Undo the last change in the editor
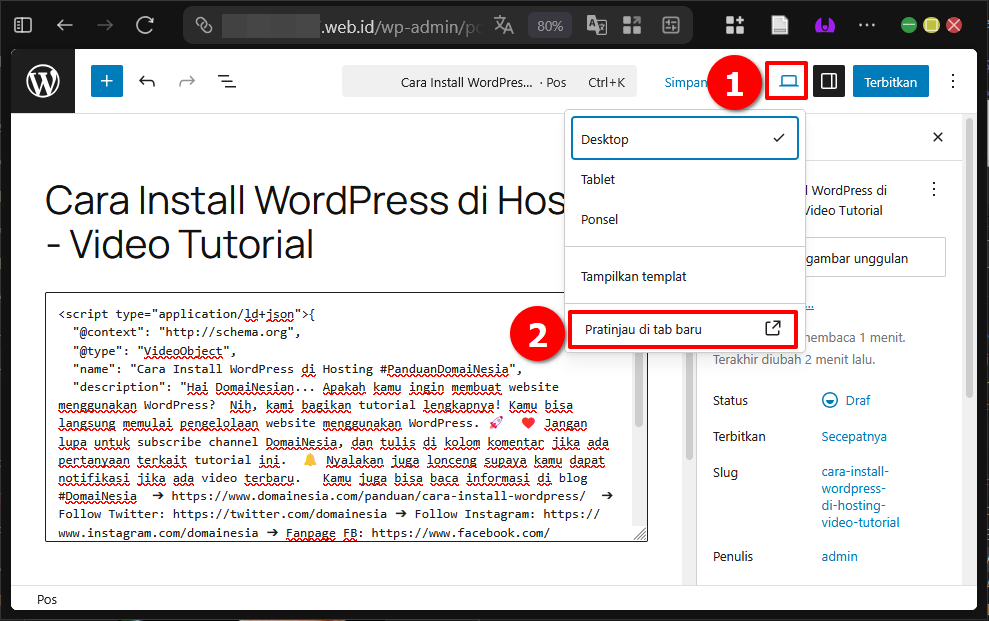Image resolution: width=989 pixels, height=621 pixels. tap(147, 81)
